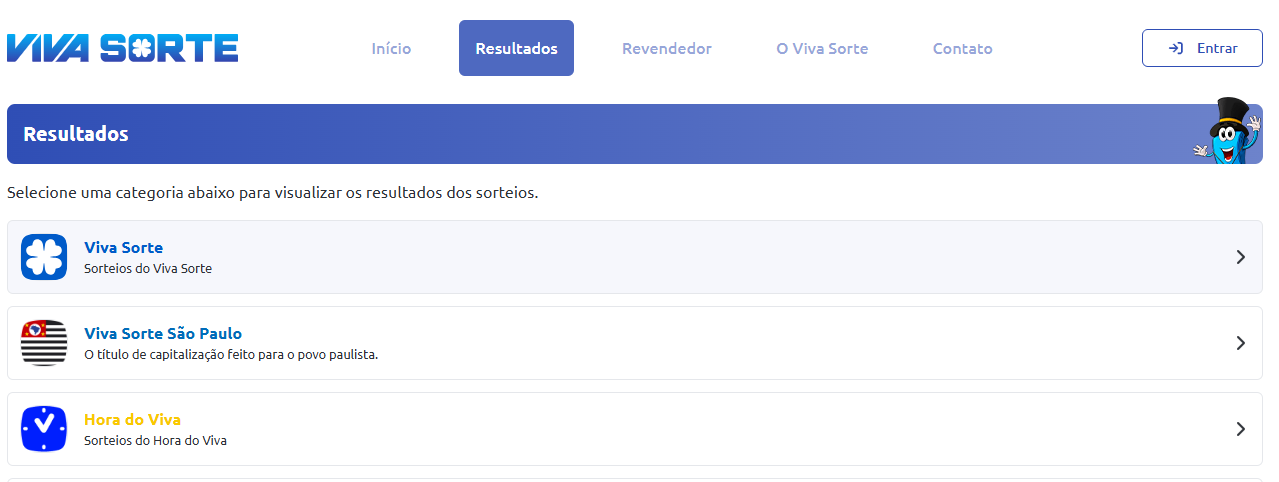Select the Resultados tab
This screenshot has width=1279, height=482.
pyautogui.click(x=516, y=48)
